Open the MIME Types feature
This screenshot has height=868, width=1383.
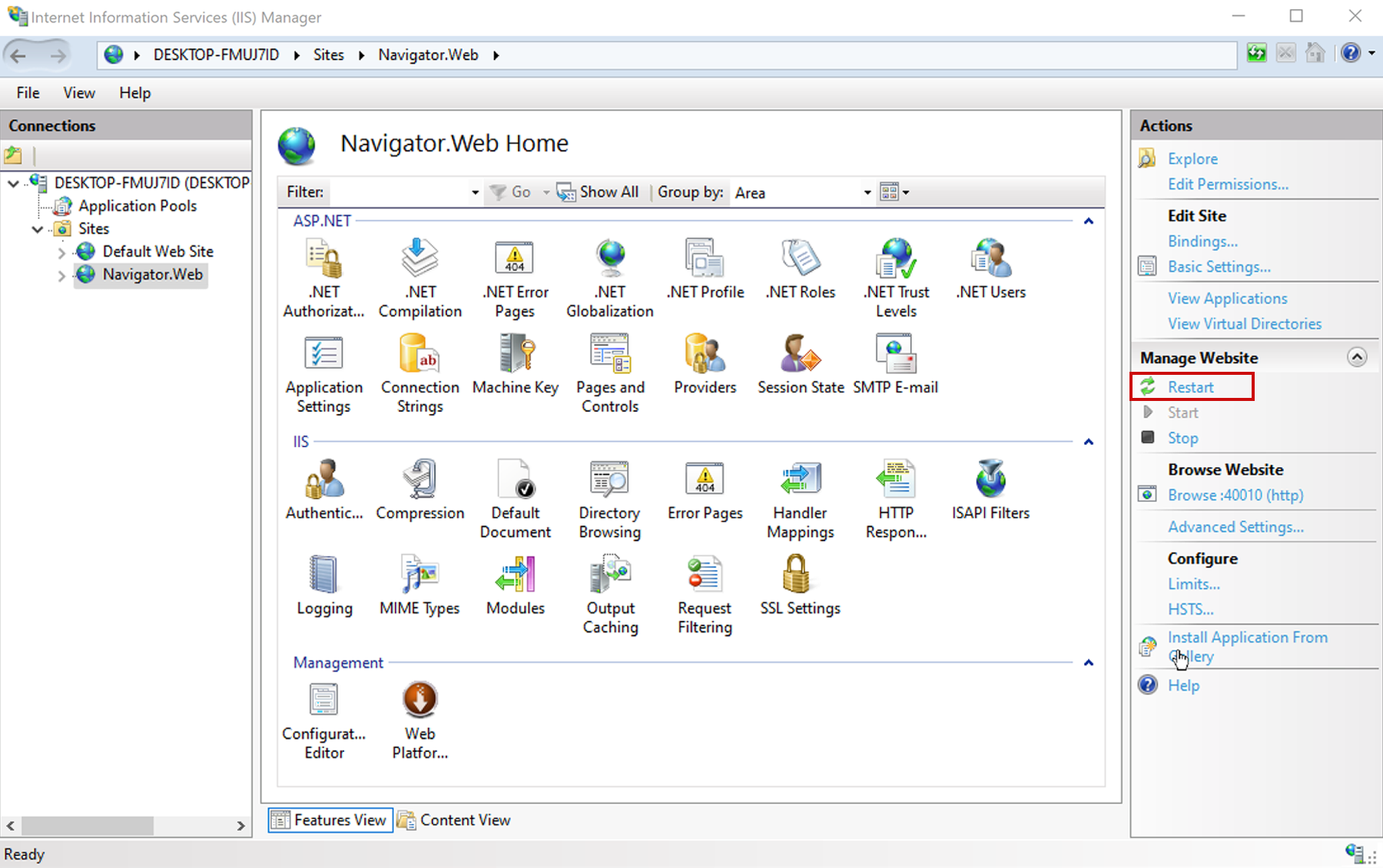point(420,585)
